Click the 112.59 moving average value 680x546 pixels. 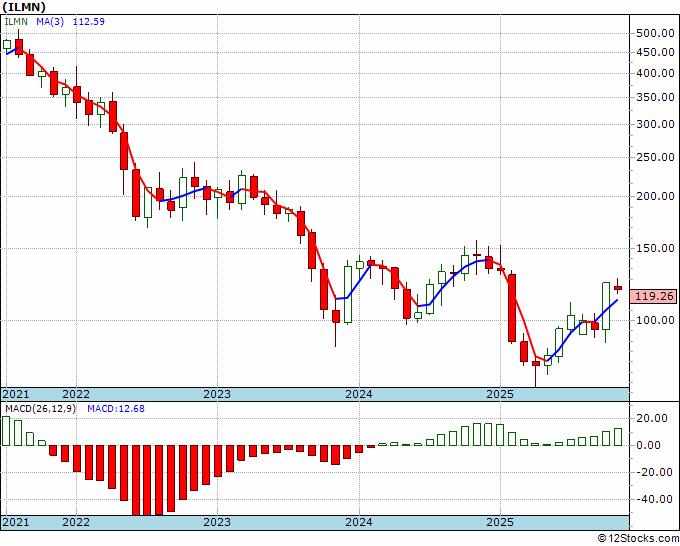click(88, 22)
